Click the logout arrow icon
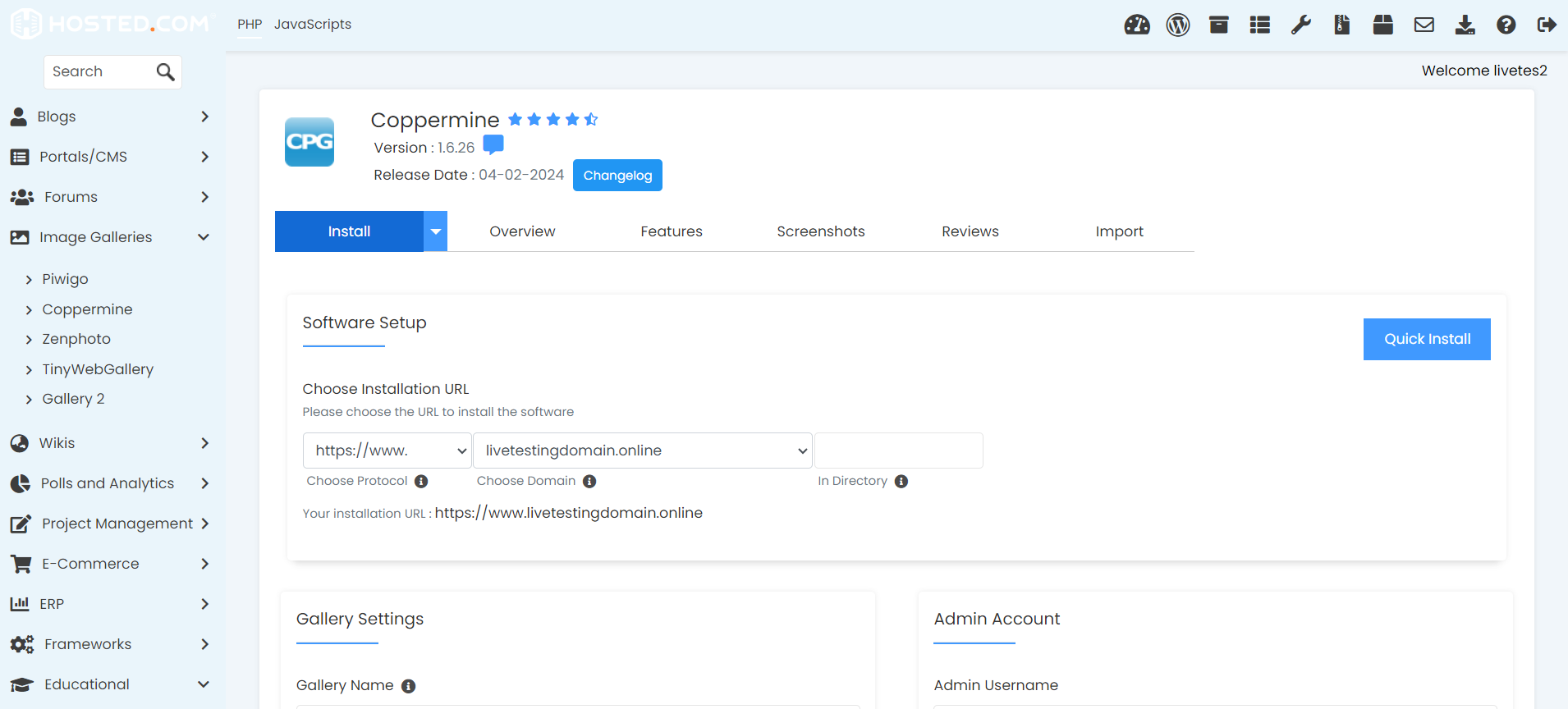Viewport: 1568px width, 709px height. pos(1547,25)
